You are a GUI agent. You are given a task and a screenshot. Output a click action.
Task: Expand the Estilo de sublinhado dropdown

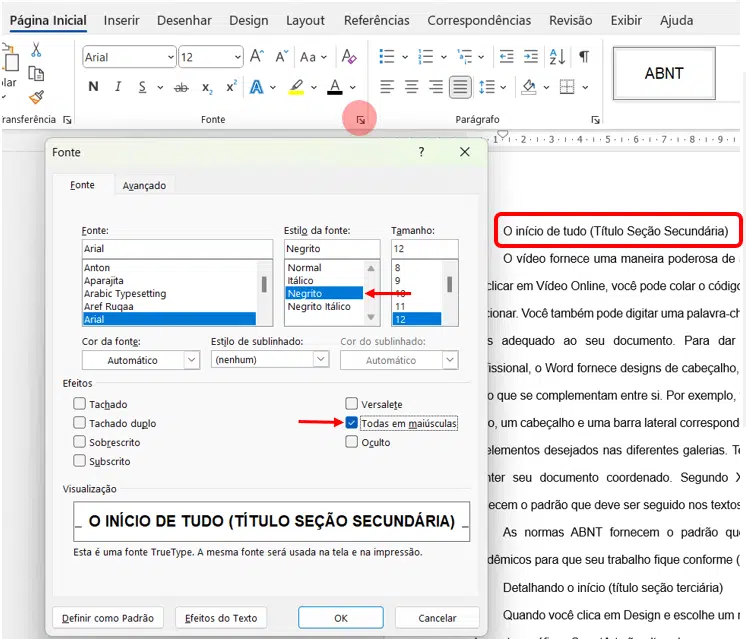[x=270, y=360]
